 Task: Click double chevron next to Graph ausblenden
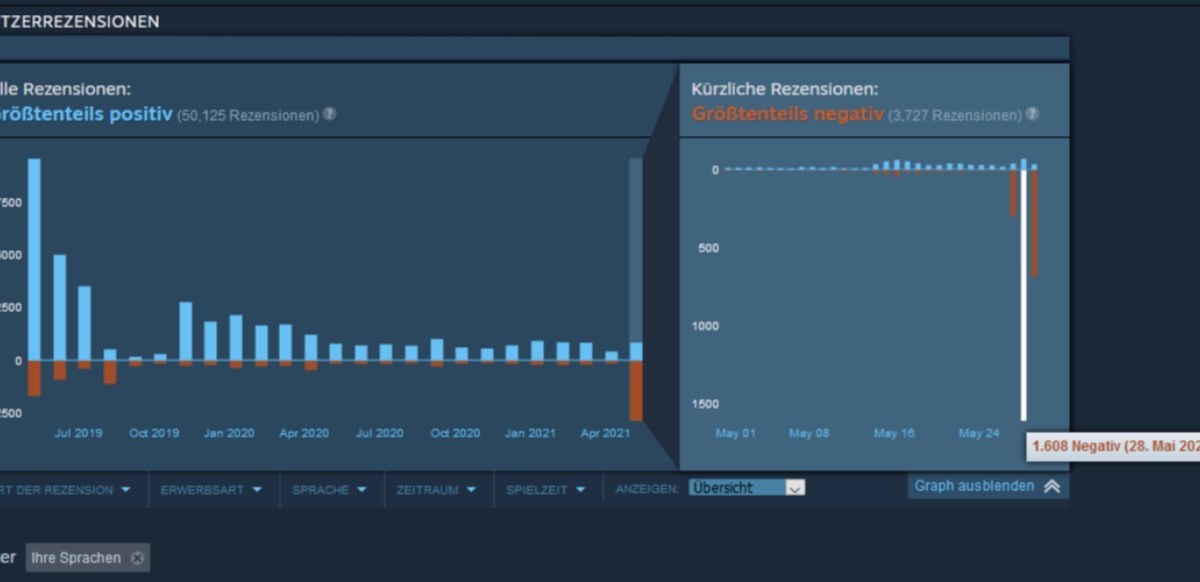pyautogui.click(x=1051, y=487)
